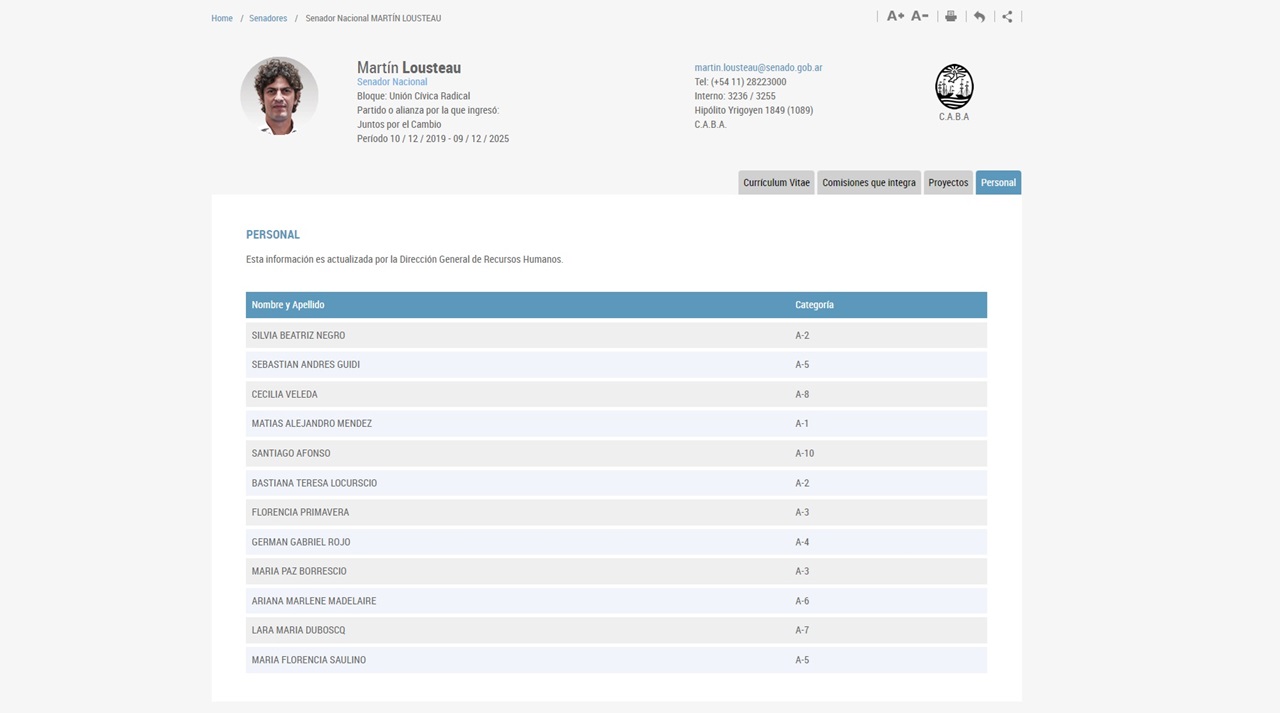Increase font size with A+ icon
This screenshot has height=713, width=1280.
click(x=895, y=16)
